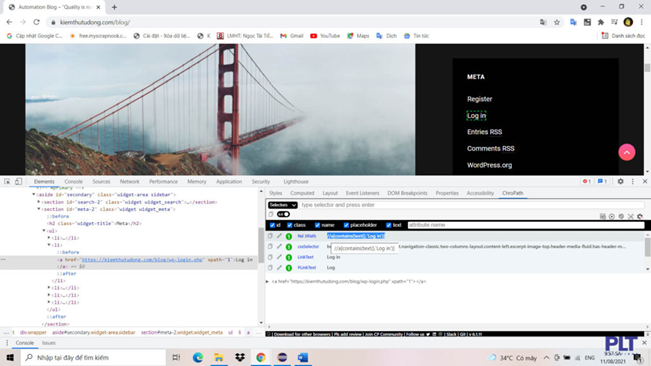The height and width of the screenshot is (366, 651).
Task: Click the attribute name input field
Action: point(526,225)
